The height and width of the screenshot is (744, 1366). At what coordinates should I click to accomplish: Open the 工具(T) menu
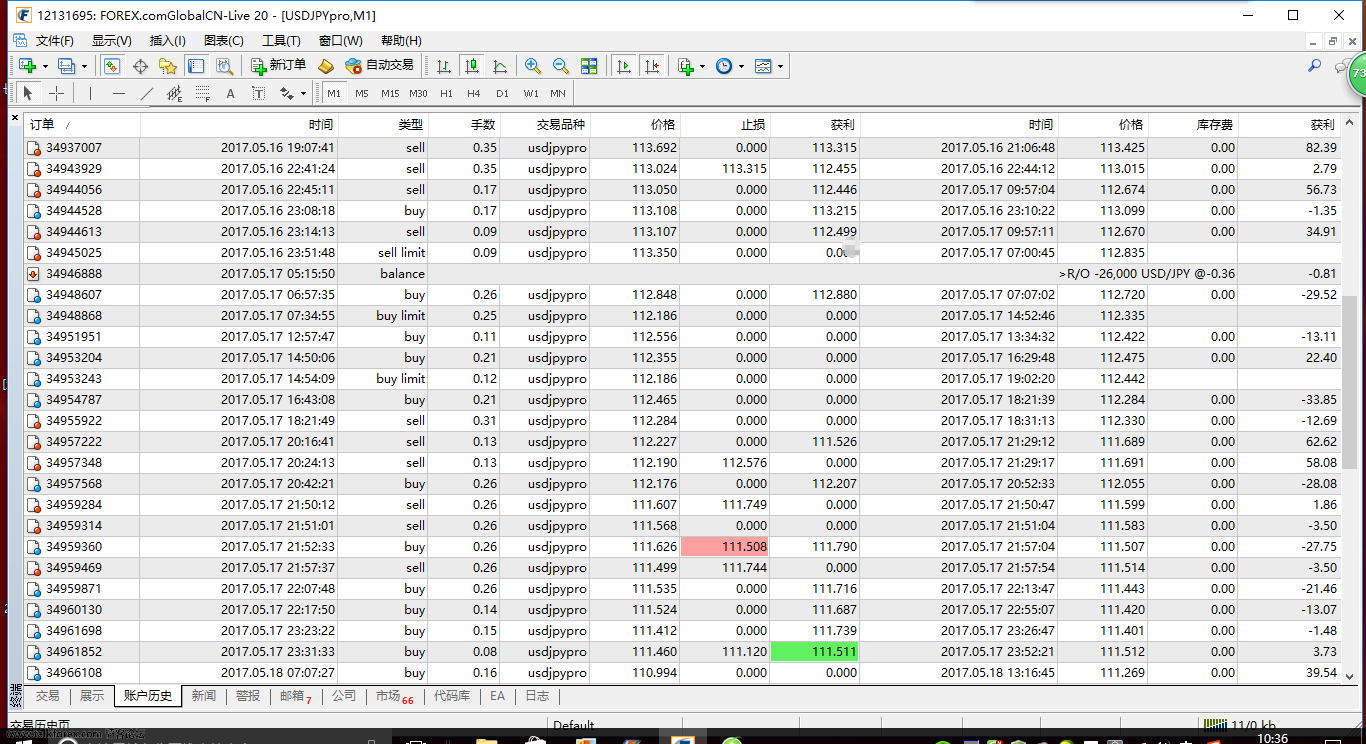click(x=281, y=40)
